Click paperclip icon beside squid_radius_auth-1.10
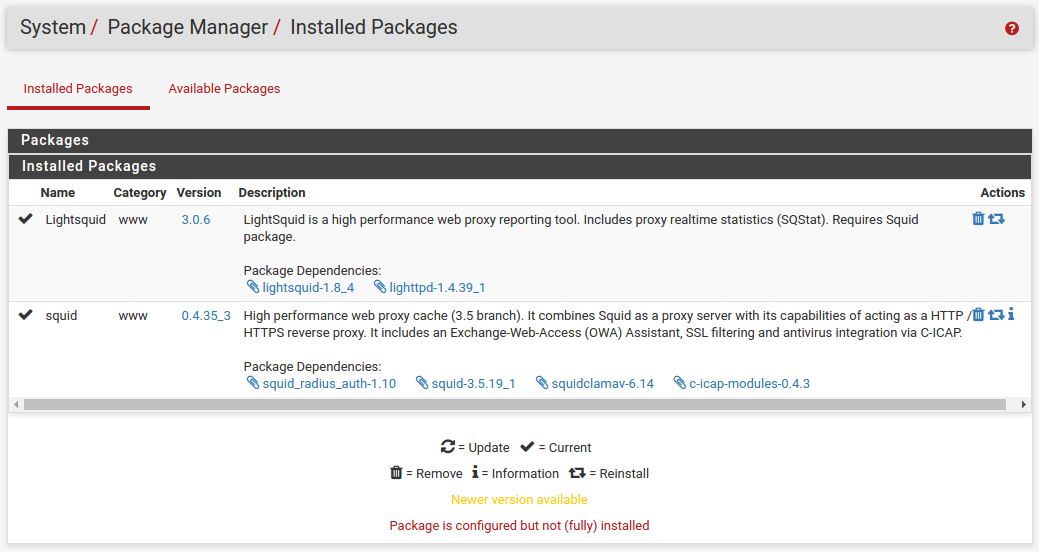 pyautogui.click(x=252, y=383)
